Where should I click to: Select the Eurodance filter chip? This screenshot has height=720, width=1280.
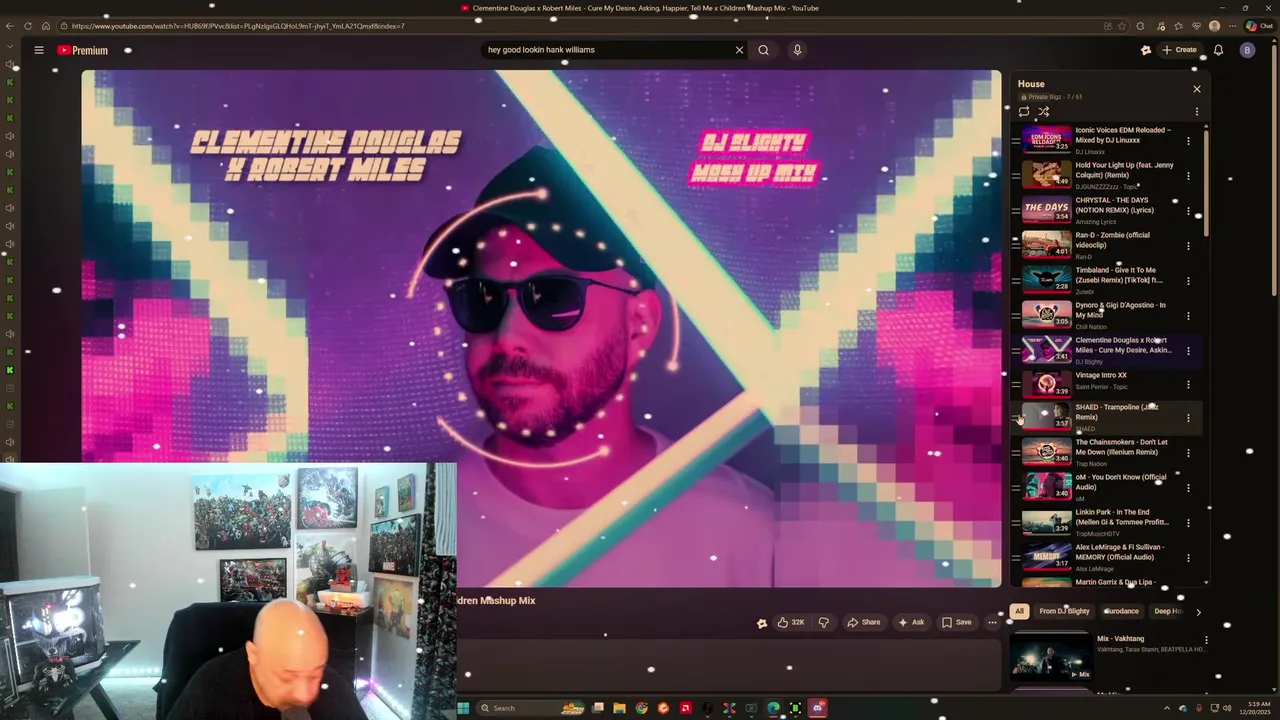1121,611
